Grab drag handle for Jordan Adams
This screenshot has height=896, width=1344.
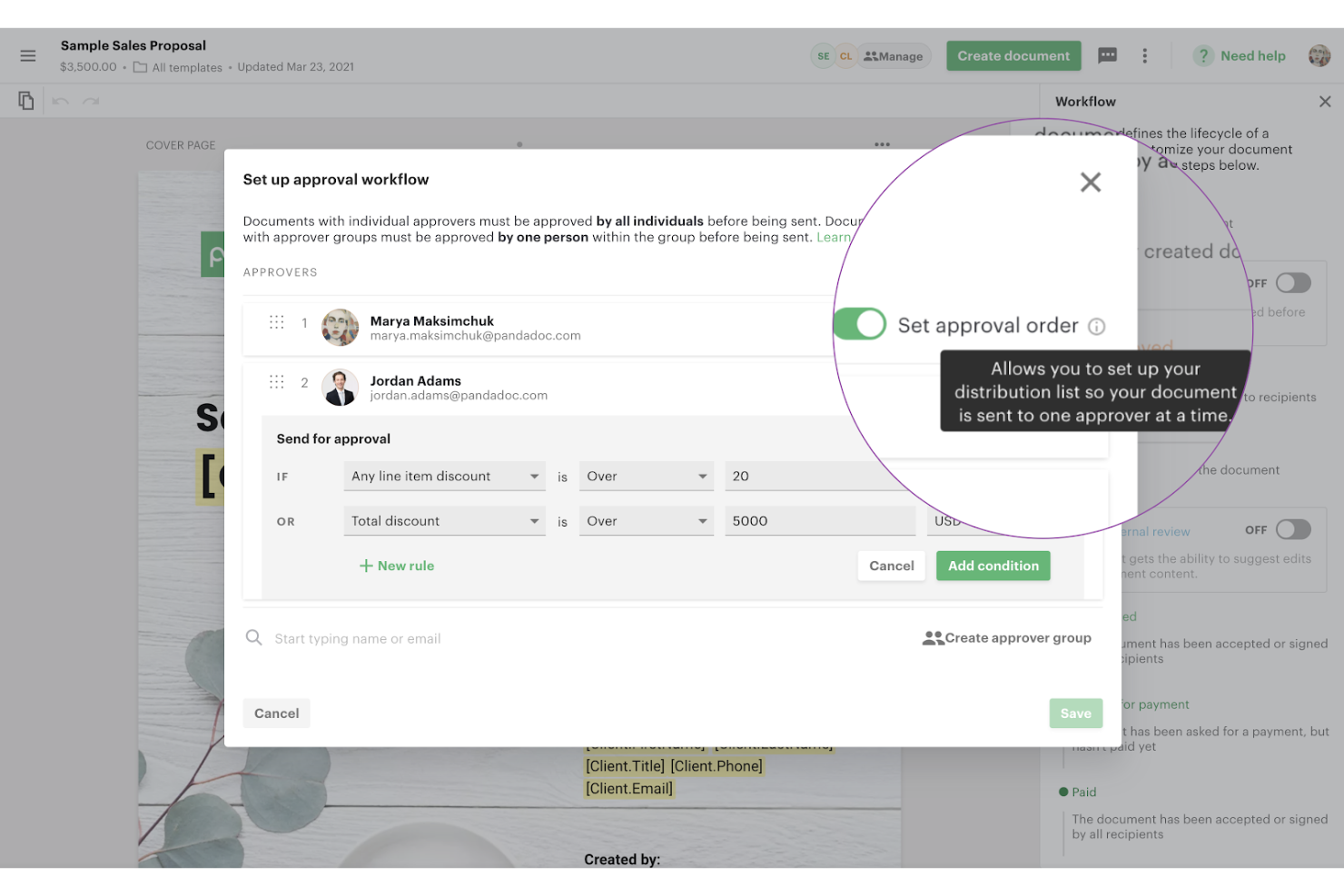[277, 382]
